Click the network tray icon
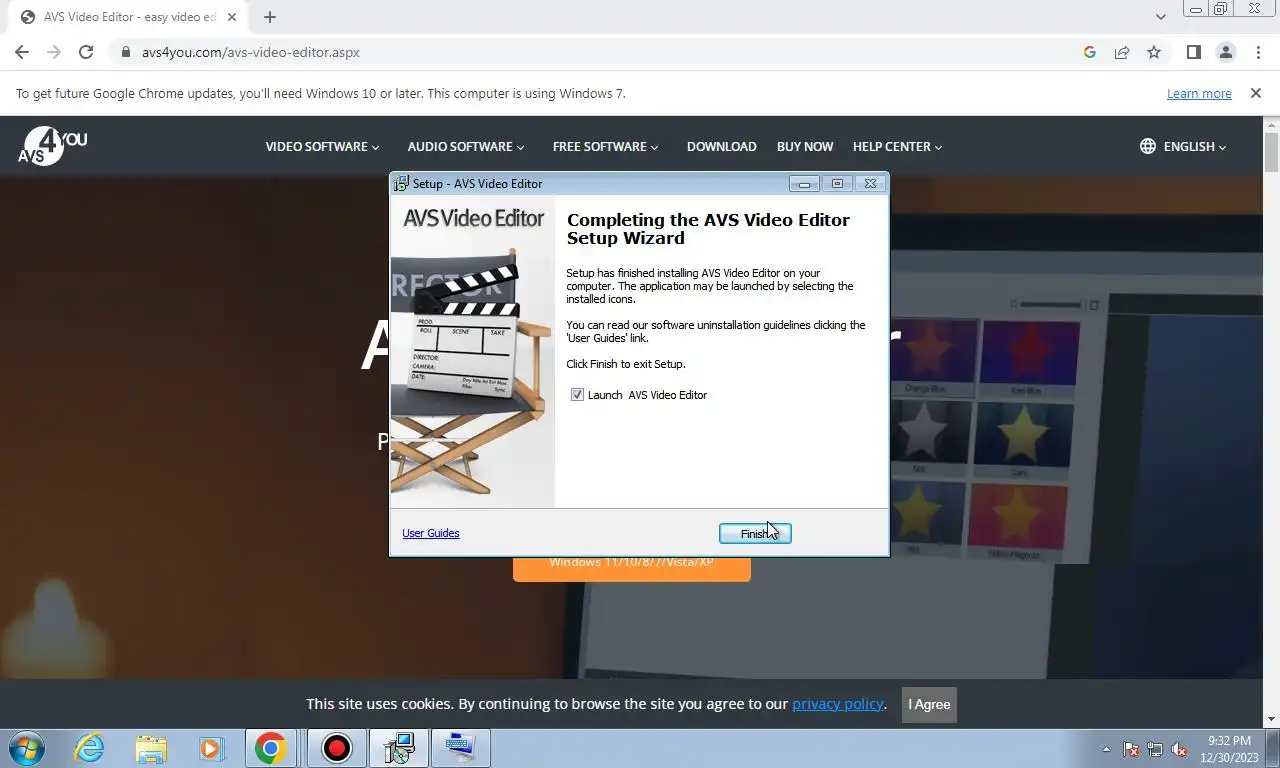Viewport: 1280px width, 768px height. (1155, 749)
